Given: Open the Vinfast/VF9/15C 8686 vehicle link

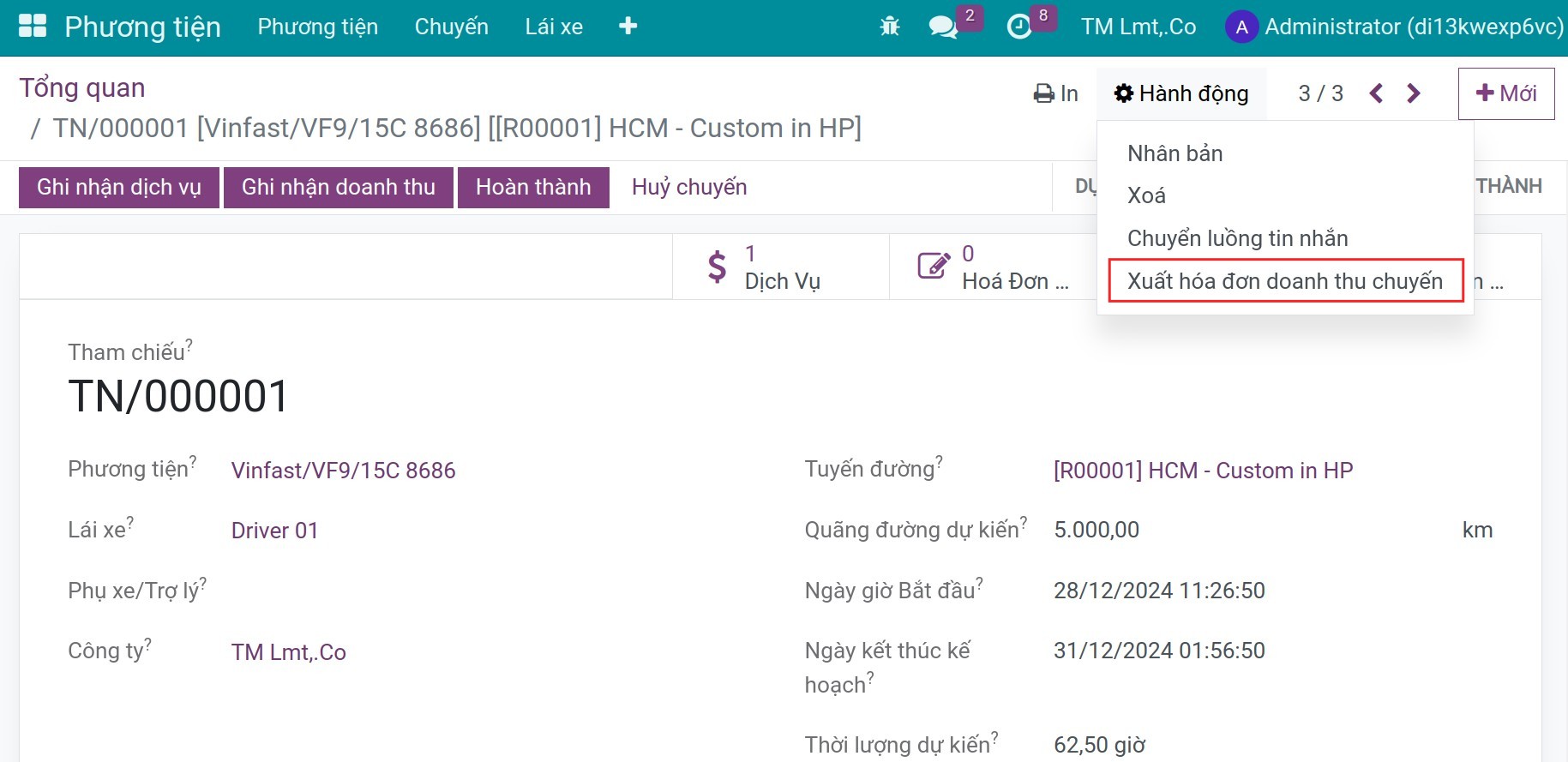Looking at the screenshot, I should point(344,471).
